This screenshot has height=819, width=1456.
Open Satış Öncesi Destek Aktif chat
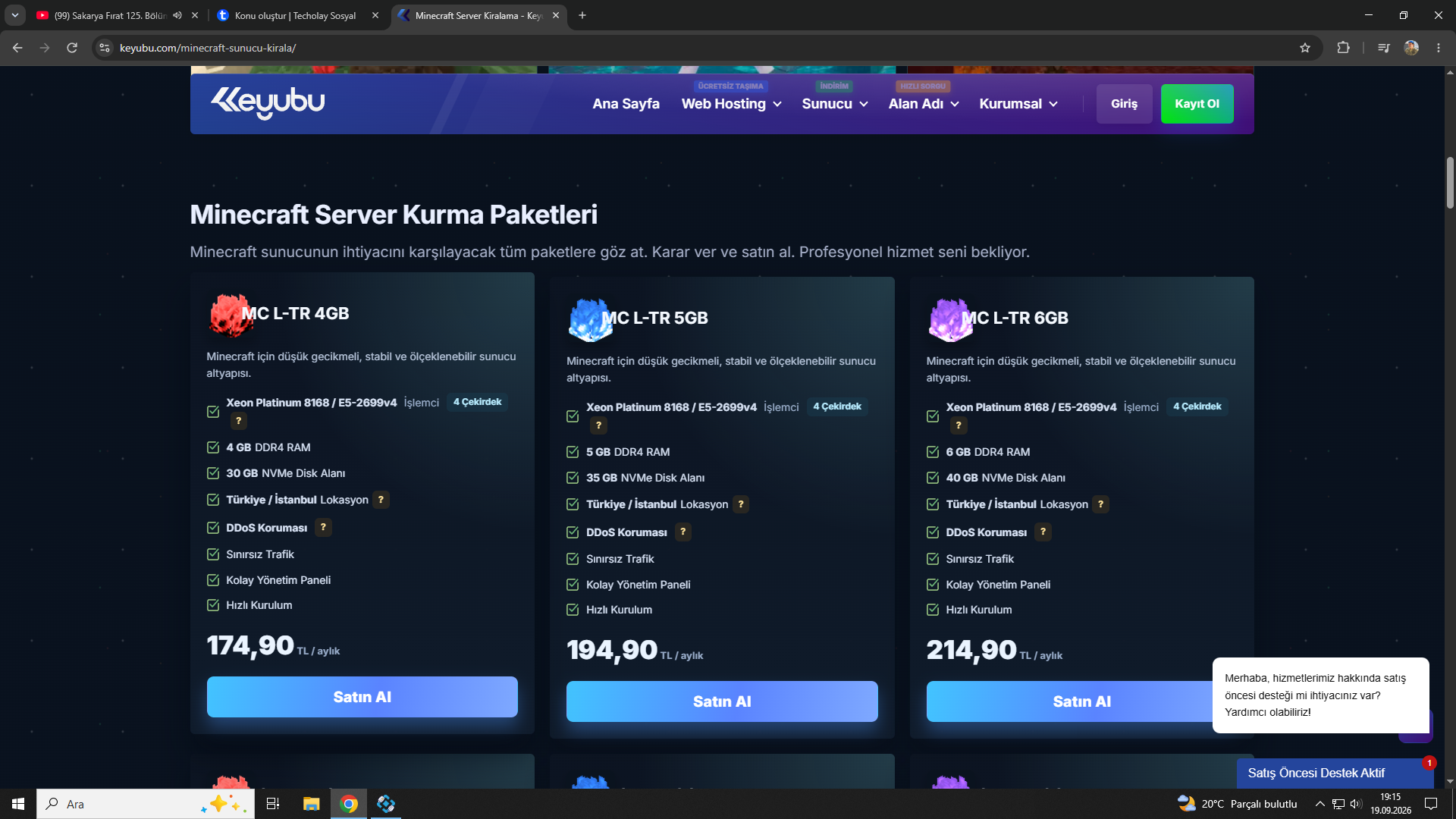point(1335,773)
